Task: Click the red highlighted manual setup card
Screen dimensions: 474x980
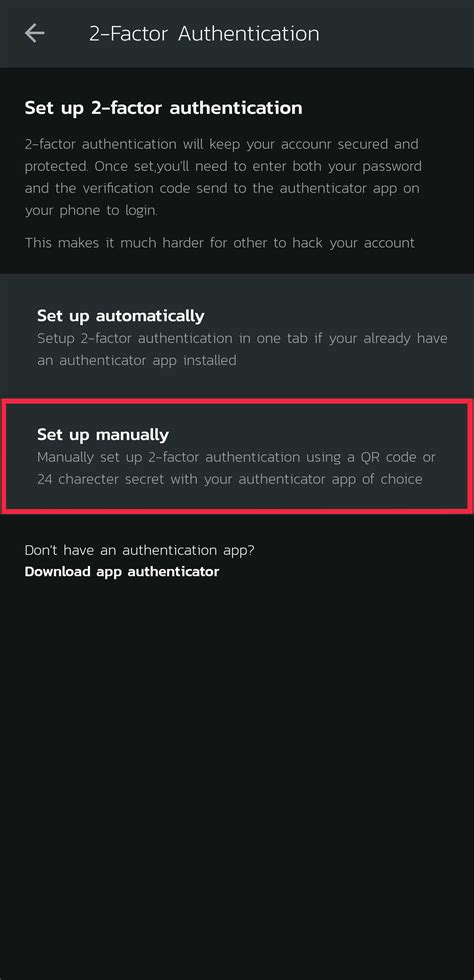Action: [236, 457]
